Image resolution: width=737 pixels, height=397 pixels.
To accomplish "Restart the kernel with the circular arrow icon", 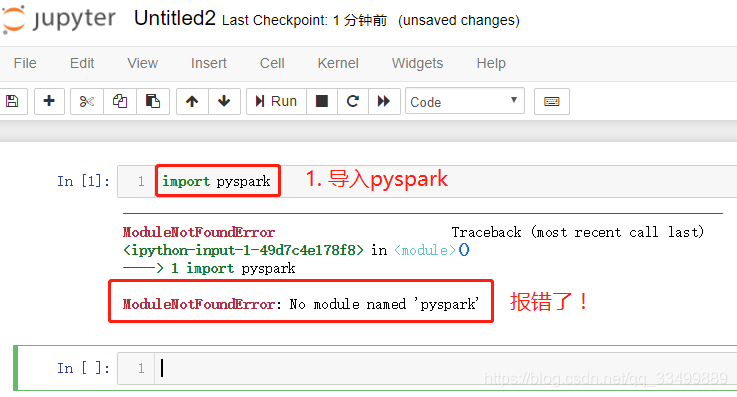I will [x=353, y=101].
